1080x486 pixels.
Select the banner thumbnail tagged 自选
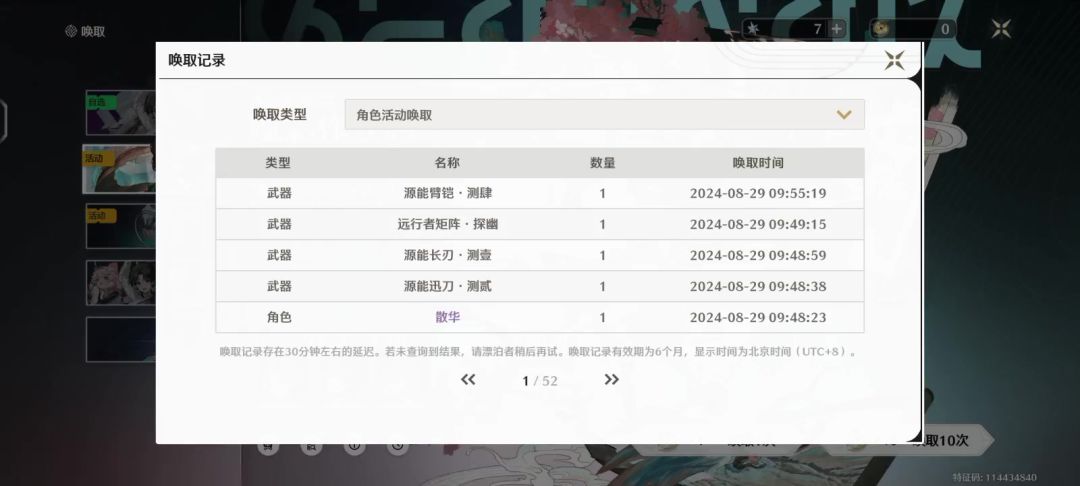point(121,112)
